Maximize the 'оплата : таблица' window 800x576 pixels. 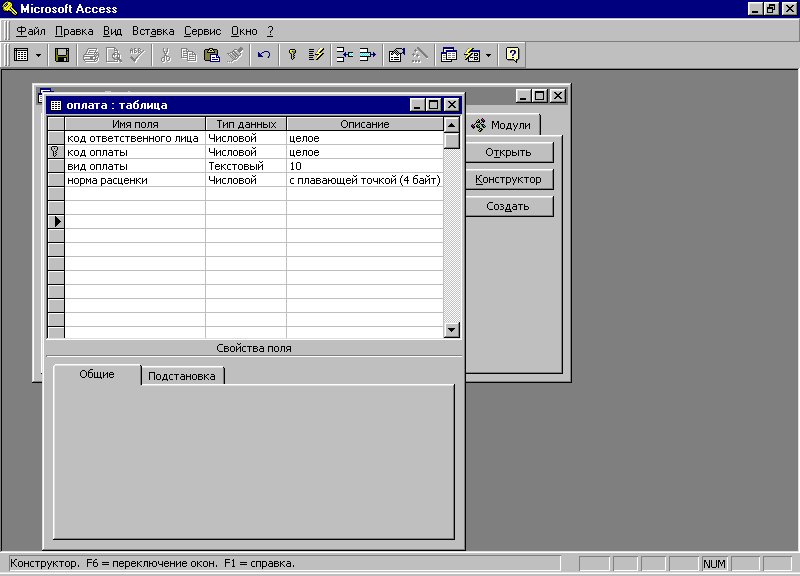[434, 105]
